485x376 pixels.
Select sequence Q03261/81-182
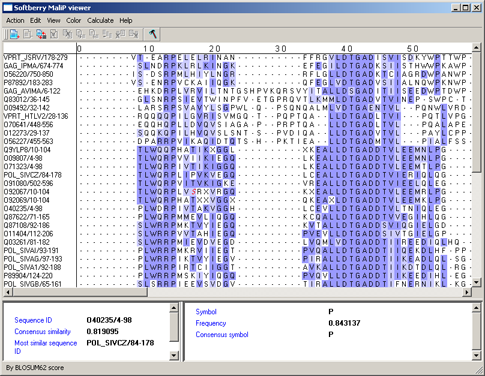click(27, 242)
